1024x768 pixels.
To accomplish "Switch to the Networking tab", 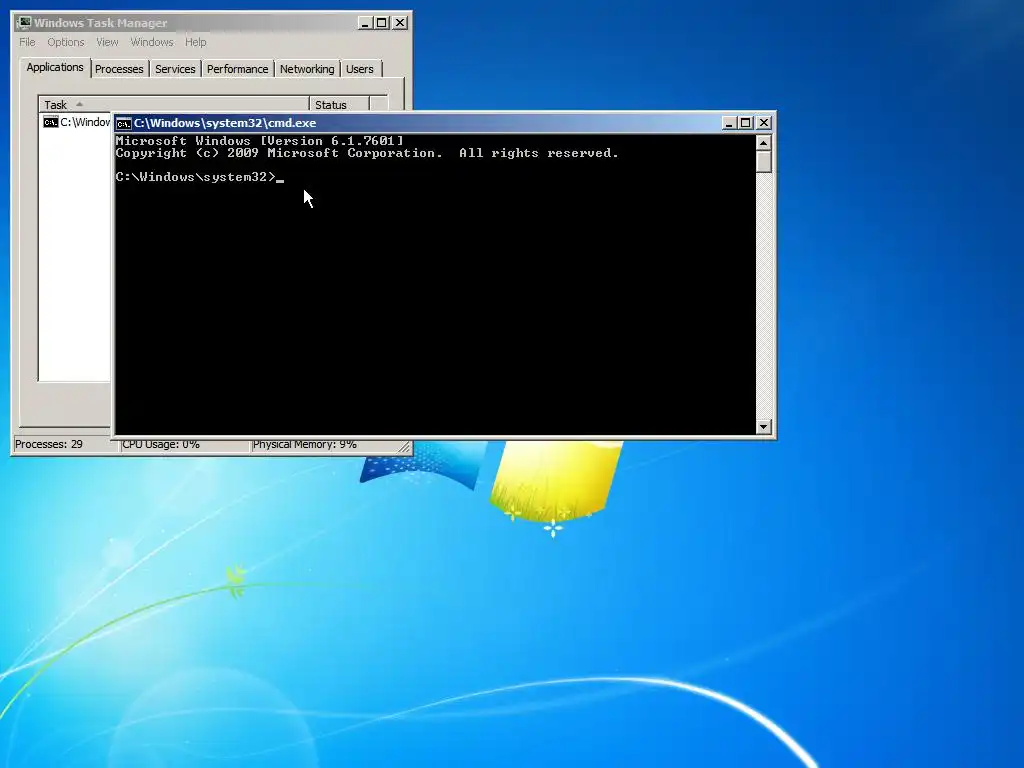I will (307, 69).
